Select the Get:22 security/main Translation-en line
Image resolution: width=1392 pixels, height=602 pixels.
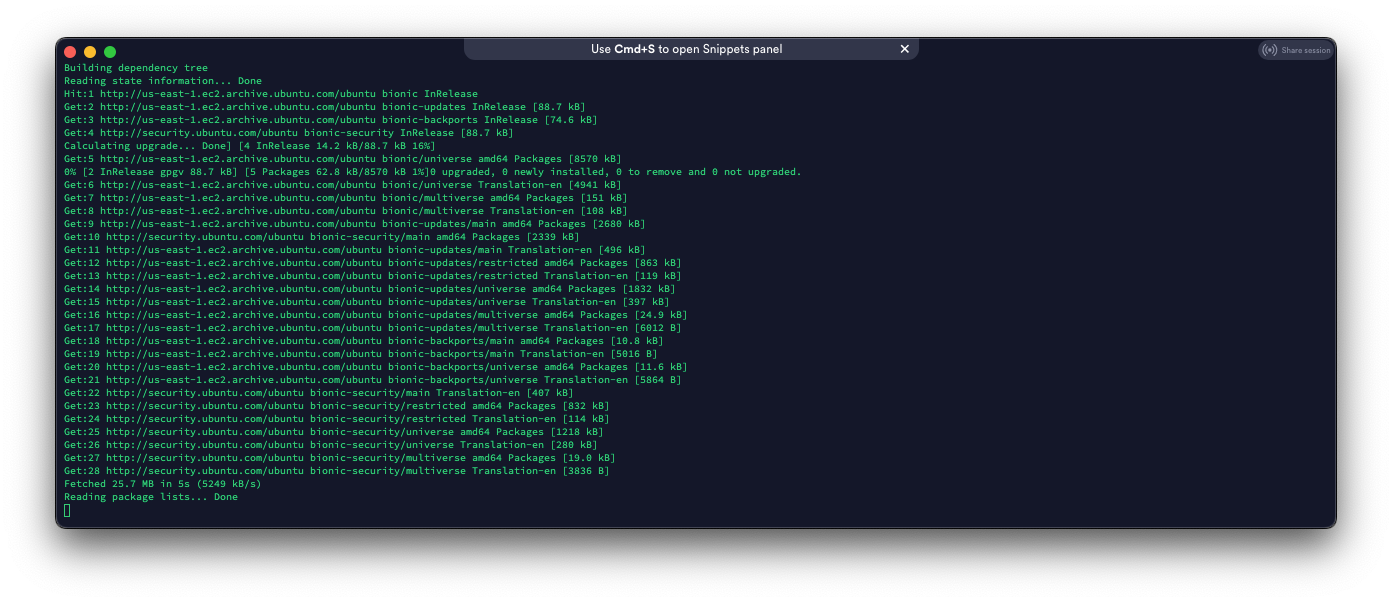coord(319,393)
